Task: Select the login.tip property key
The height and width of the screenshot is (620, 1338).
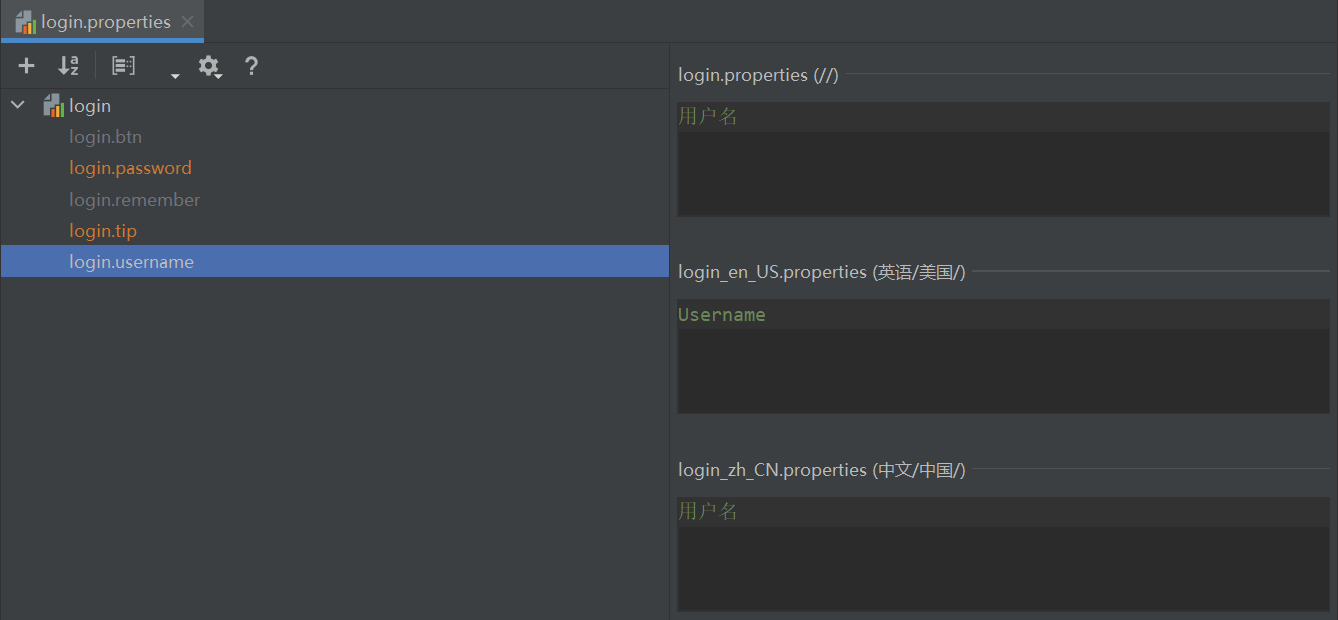Action: coord(102,231)
